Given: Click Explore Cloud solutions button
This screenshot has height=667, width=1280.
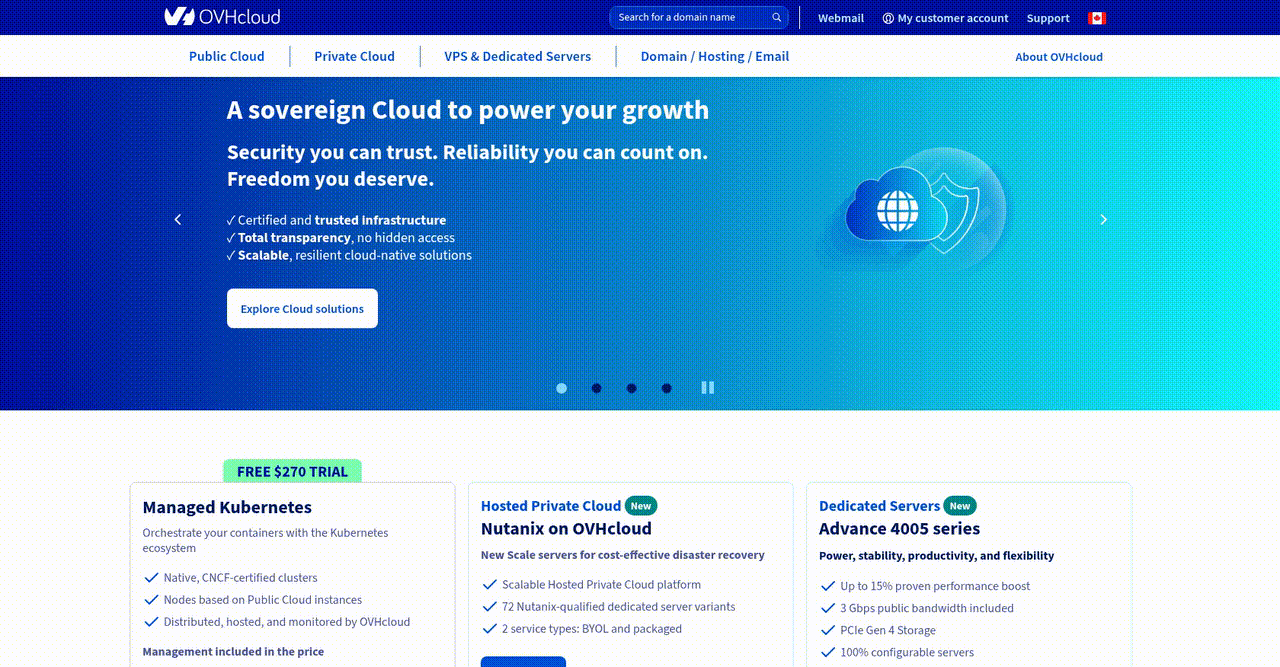Looking at the screenshot, I should tap(302, 308).
